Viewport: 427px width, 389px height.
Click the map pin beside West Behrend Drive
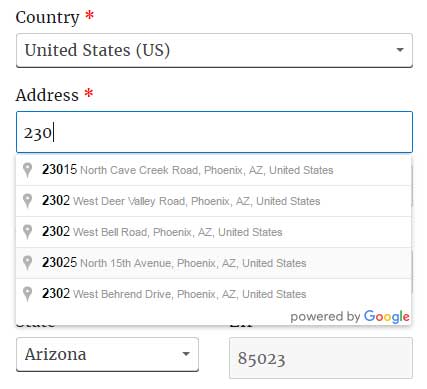[28, 294]
